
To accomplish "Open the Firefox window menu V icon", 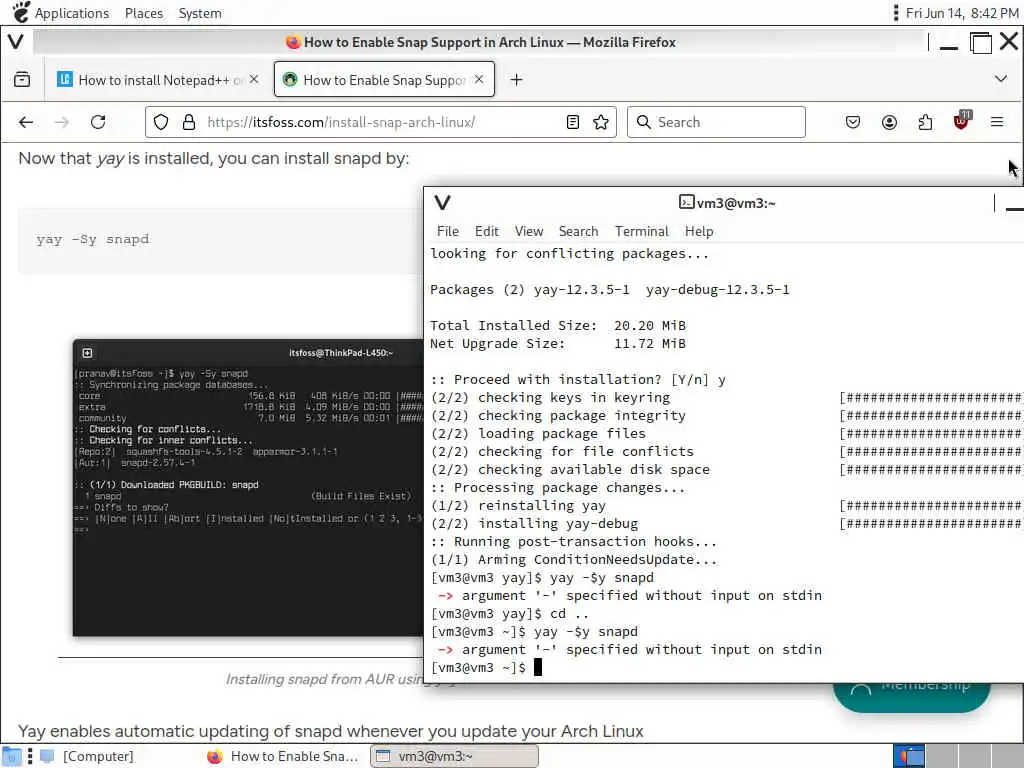I will point(16,42).
